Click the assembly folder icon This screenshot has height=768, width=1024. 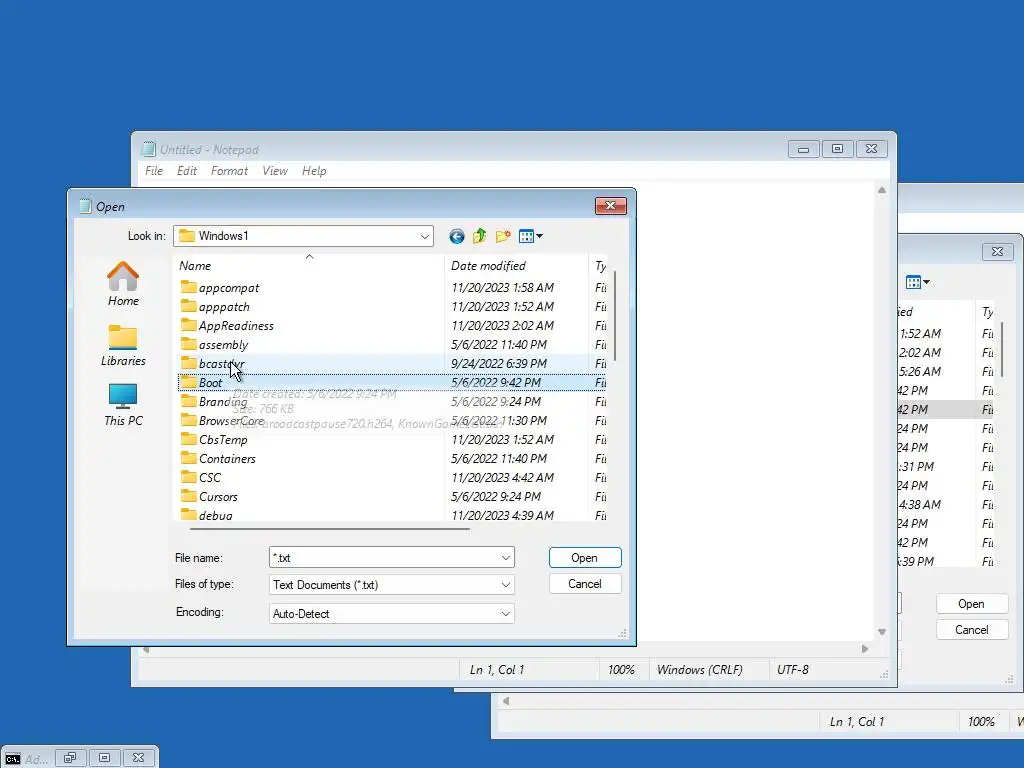click(189, 344)
